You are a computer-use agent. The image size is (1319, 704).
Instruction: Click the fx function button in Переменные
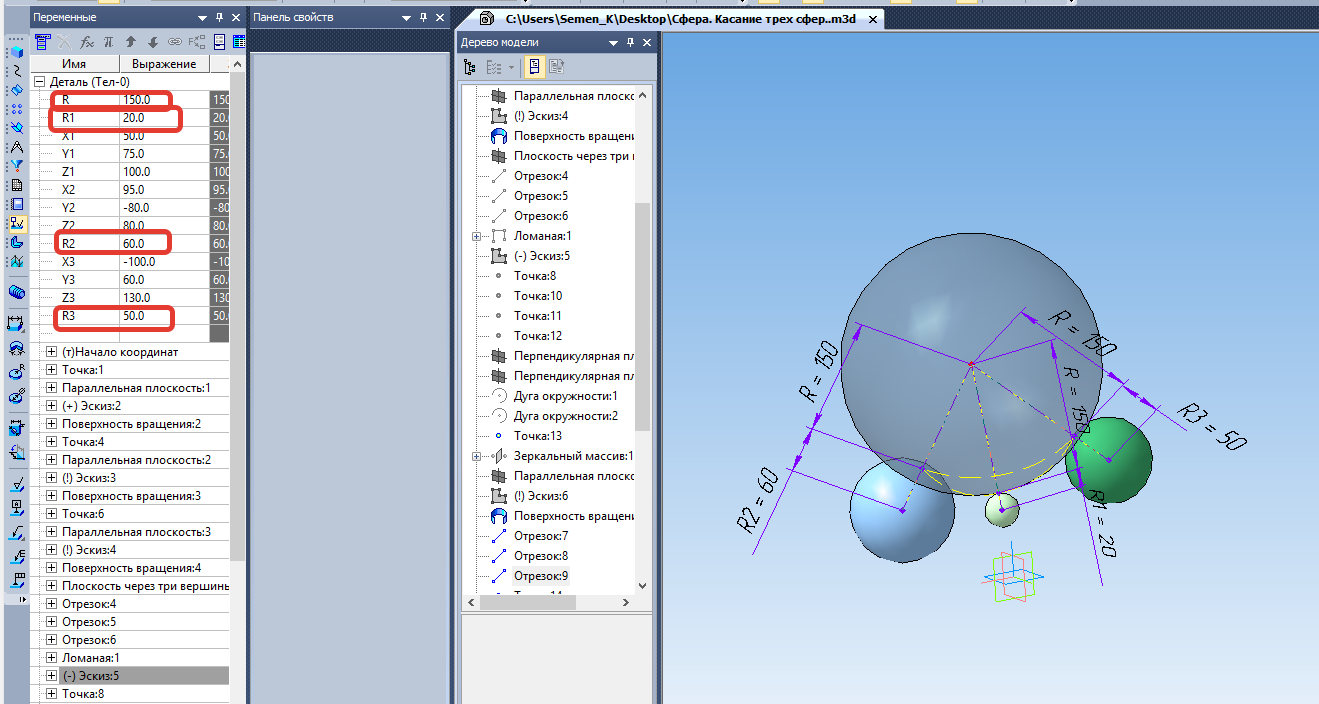(x=87, y=42)
